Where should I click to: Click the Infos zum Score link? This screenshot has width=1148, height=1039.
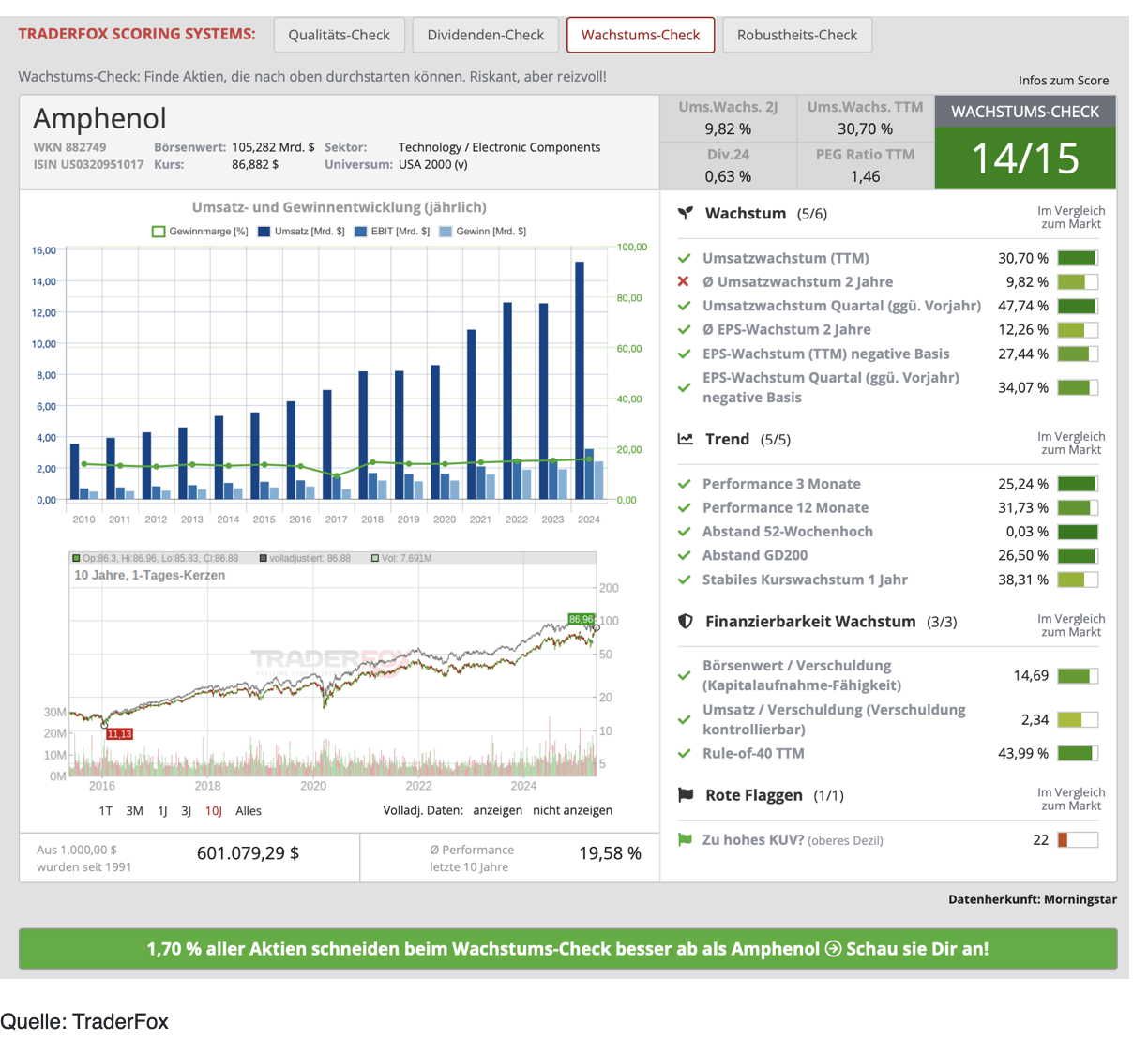click(1064, 81)
